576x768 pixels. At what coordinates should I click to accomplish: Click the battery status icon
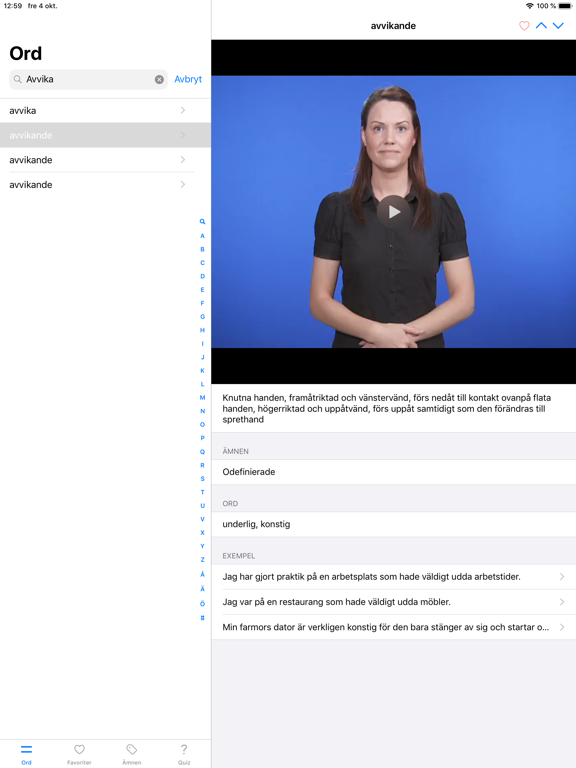(x=565, y=6)
